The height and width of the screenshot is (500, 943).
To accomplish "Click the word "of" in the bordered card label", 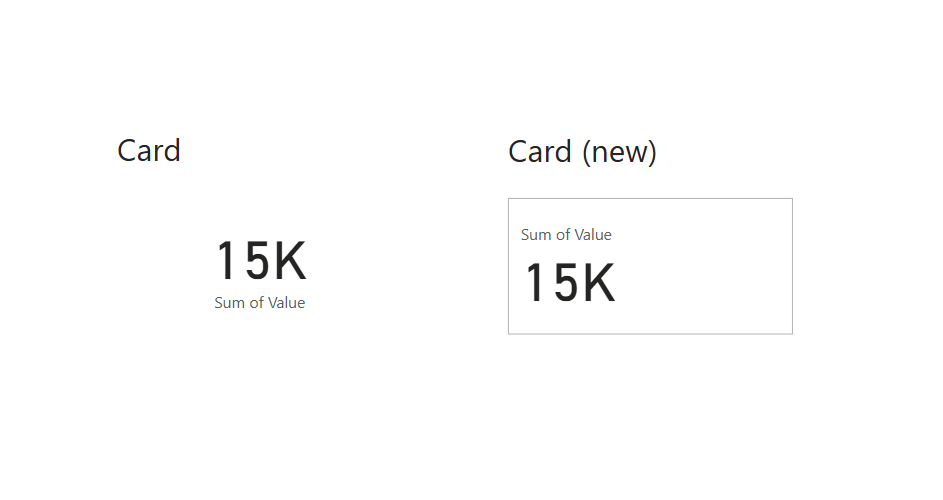I will 562,235.
